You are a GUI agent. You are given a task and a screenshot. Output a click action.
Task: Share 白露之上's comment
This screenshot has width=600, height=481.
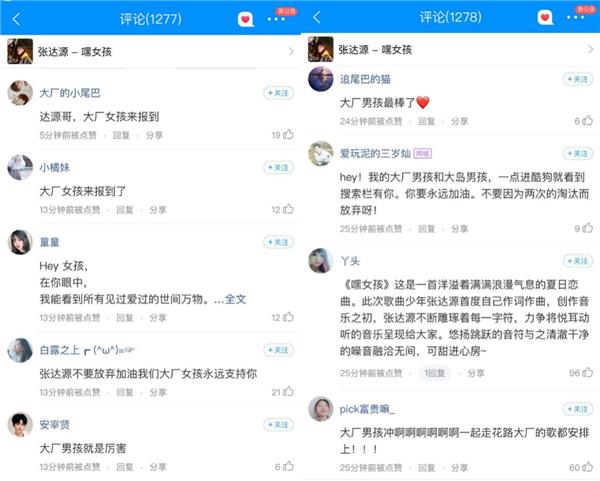point(158,392)
